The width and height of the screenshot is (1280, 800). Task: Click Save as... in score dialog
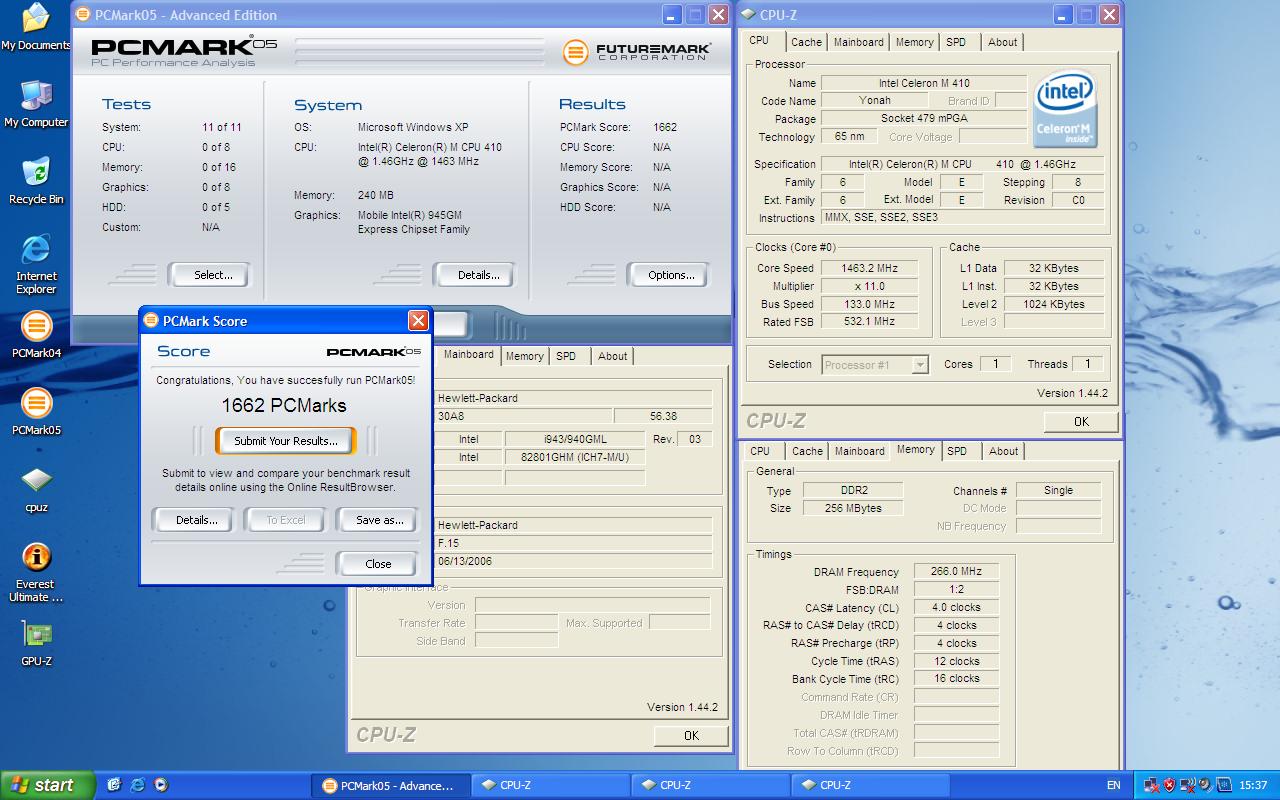click(376, 520)
